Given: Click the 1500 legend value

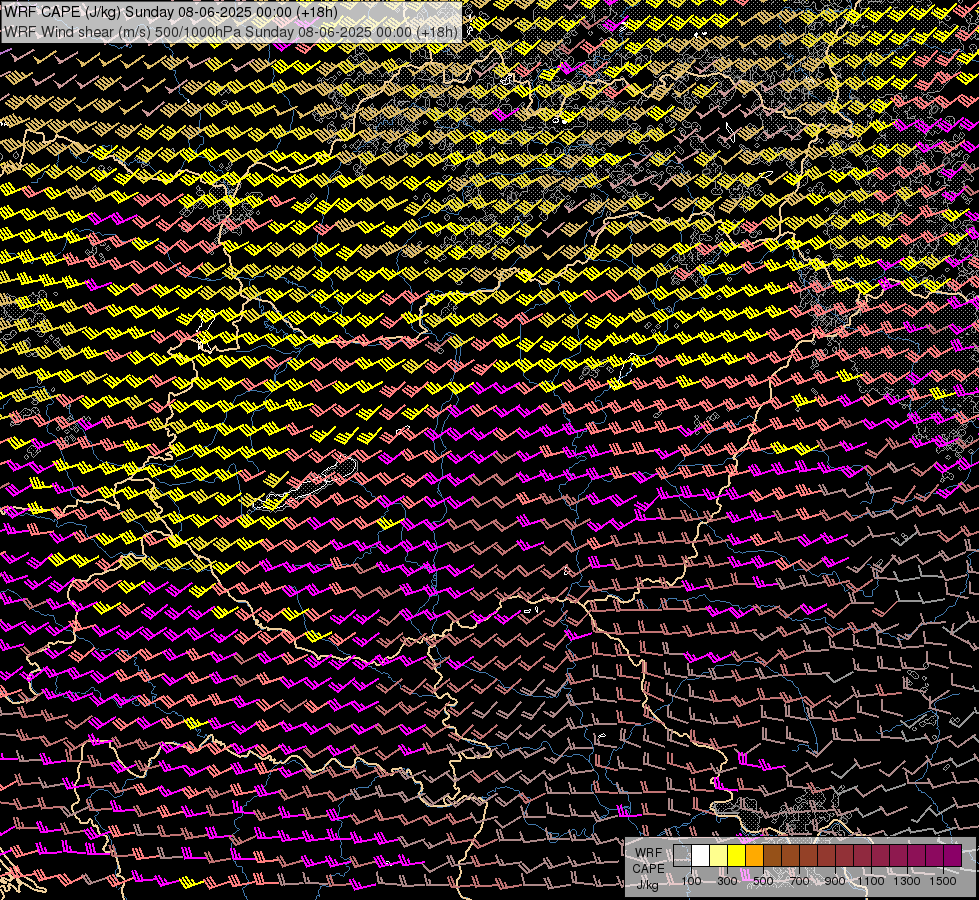Looking at the screenshot, I should 943,881.
